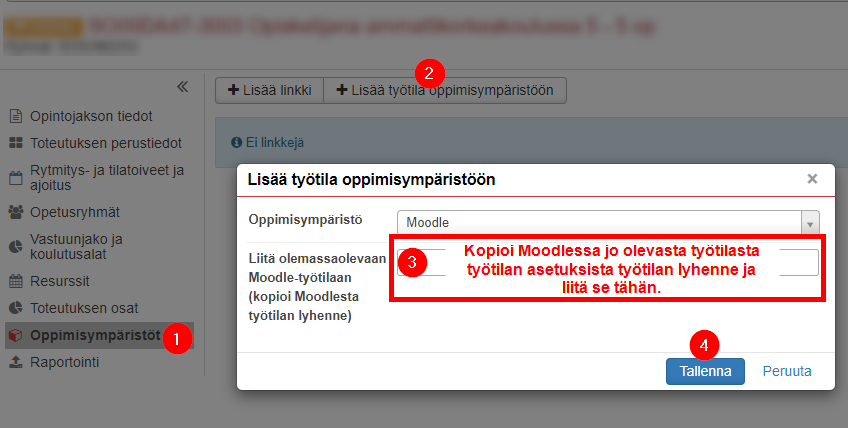Save the workspace with Tallenna
The width and height of the screenshot is (848, 428).
coord(705,371)
